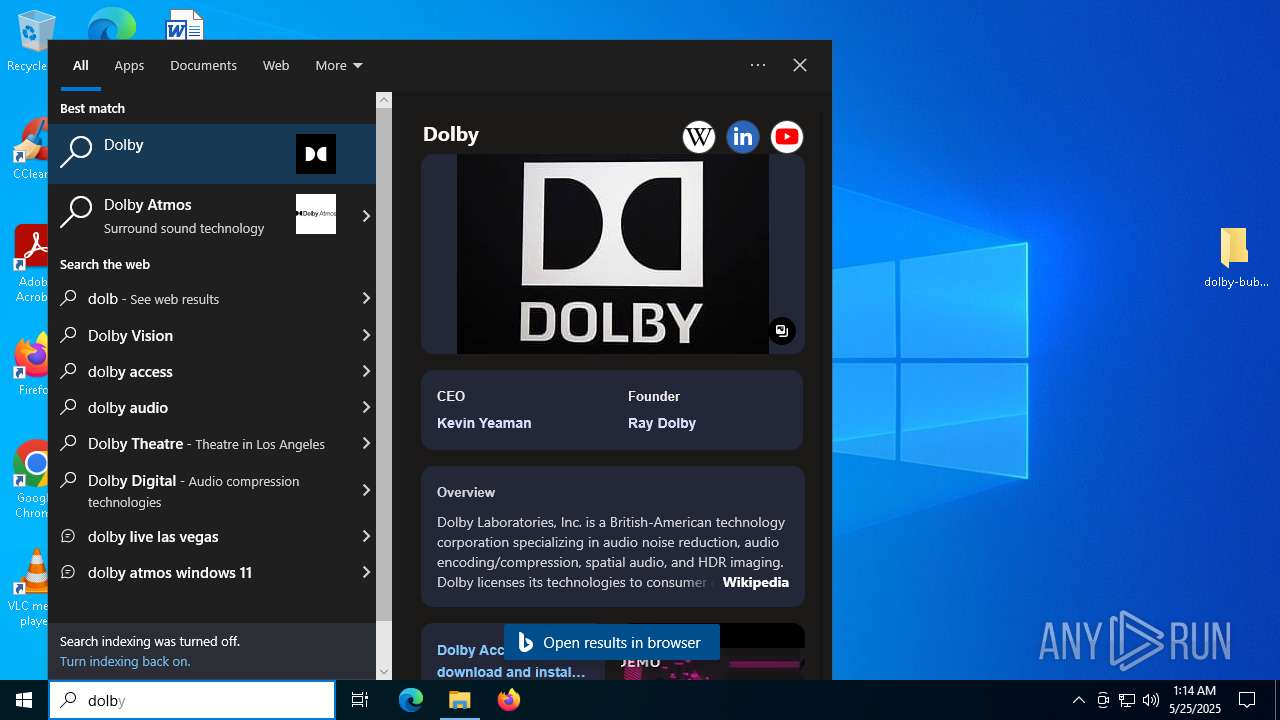
Task: Select the Adobe Acrobat desktop shortcut
Action: point(31,263)
